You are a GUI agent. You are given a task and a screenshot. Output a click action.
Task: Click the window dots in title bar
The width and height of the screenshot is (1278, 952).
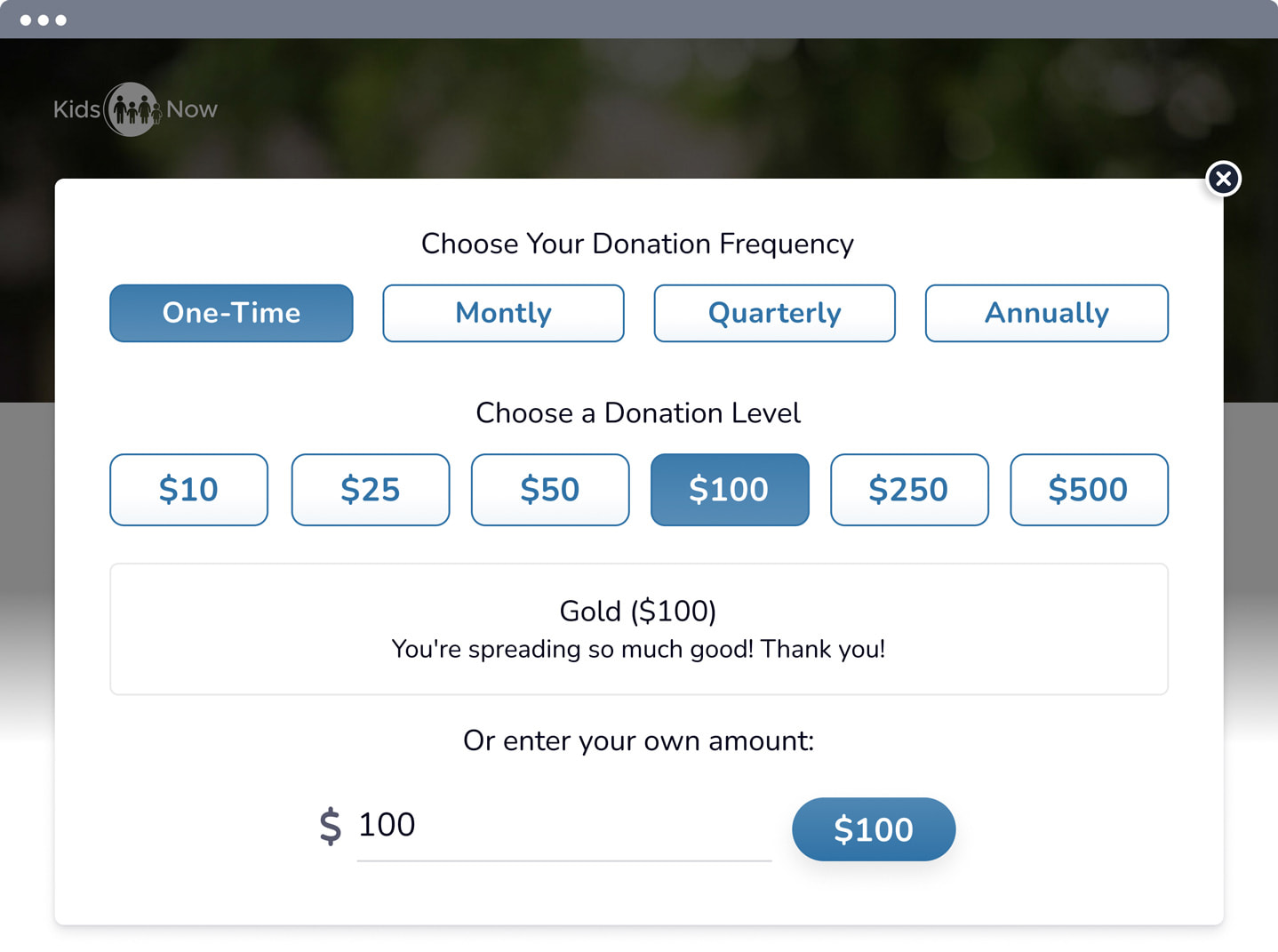(43, 20)
